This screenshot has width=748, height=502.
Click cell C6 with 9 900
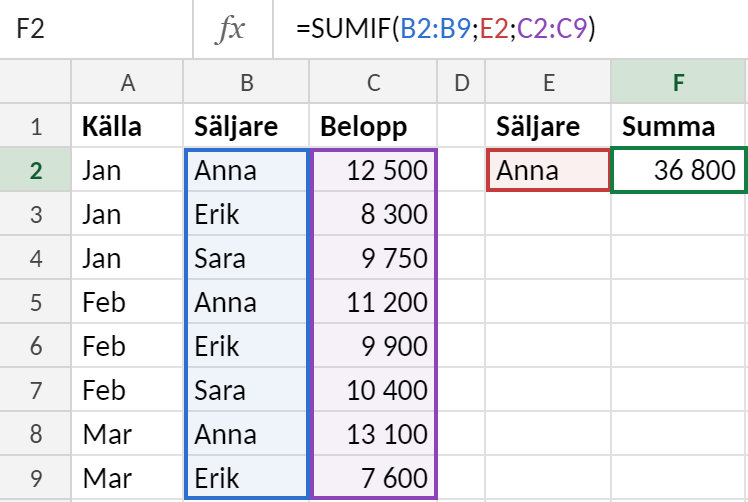point(373,345)
